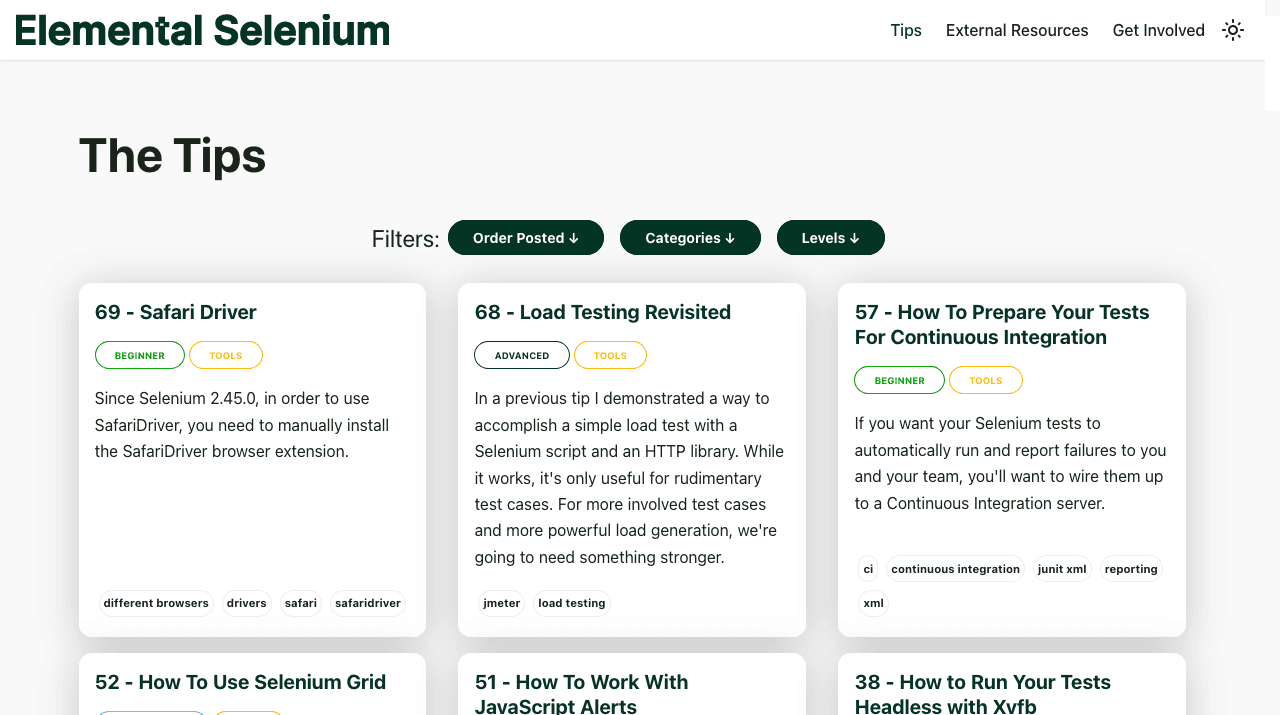
Task: Click TOOLS badge on Safari Driver card
Action: (x=226, y=355)
